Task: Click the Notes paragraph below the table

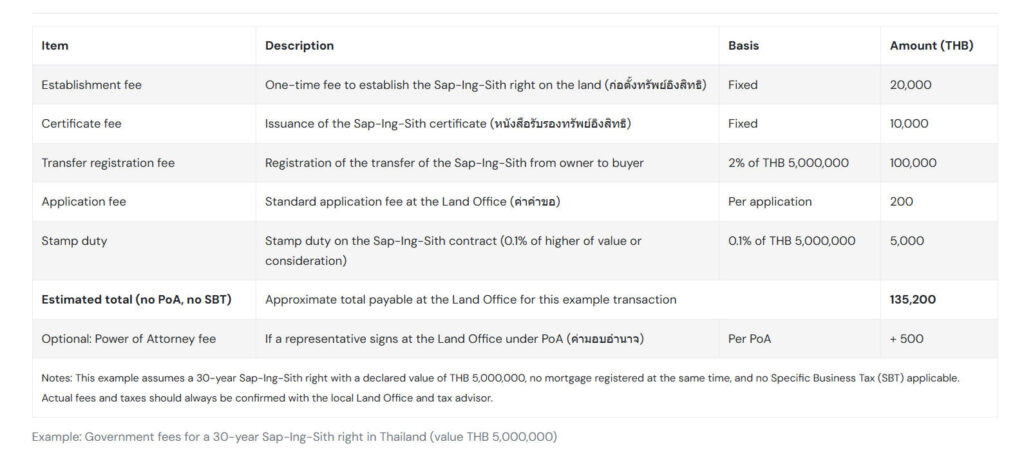Action: [x=500, y=388]
